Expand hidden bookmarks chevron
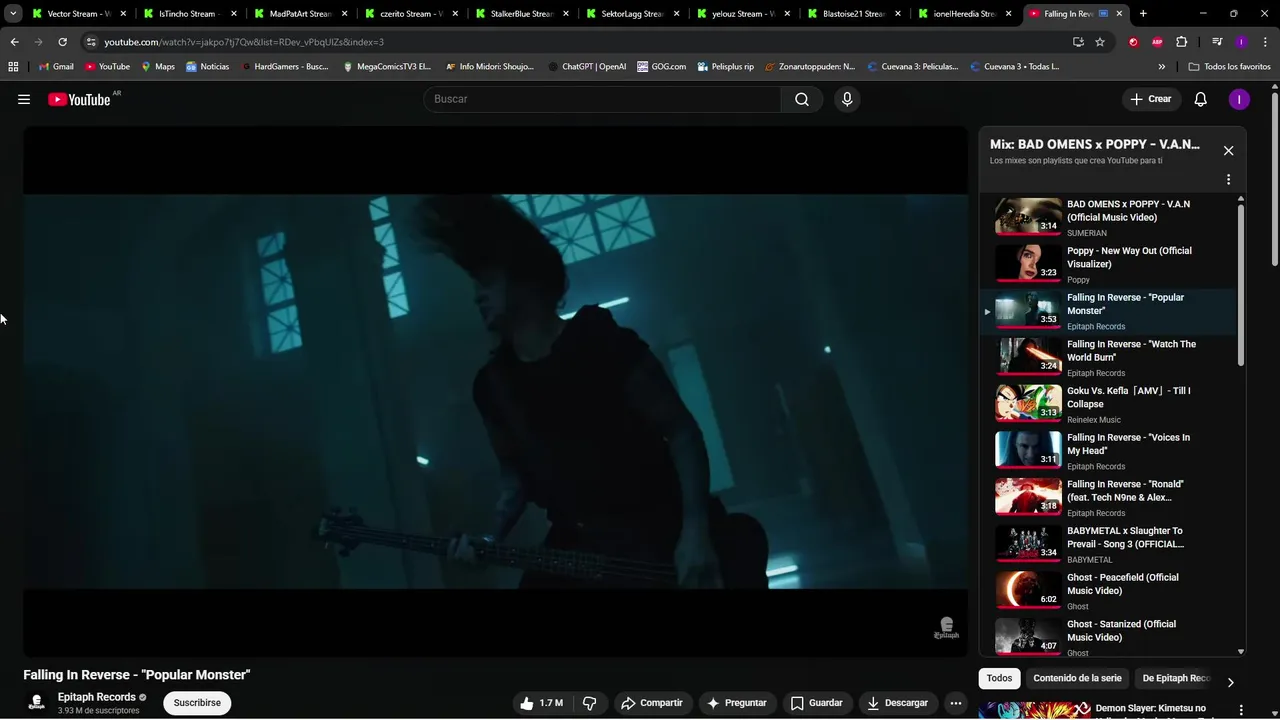1280x720 pixels. pyautogui.click(x=1161, y=67)
